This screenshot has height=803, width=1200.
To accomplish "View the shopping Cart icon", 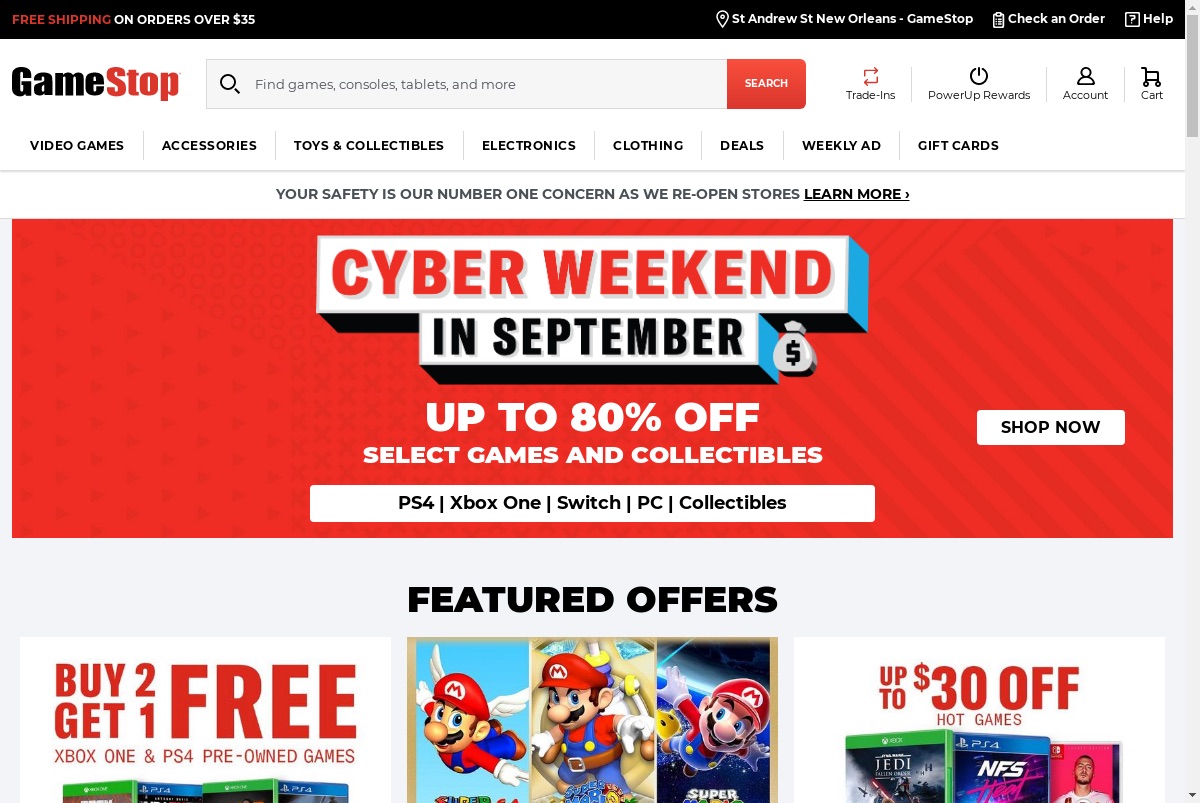I will tap(1151, 76).
